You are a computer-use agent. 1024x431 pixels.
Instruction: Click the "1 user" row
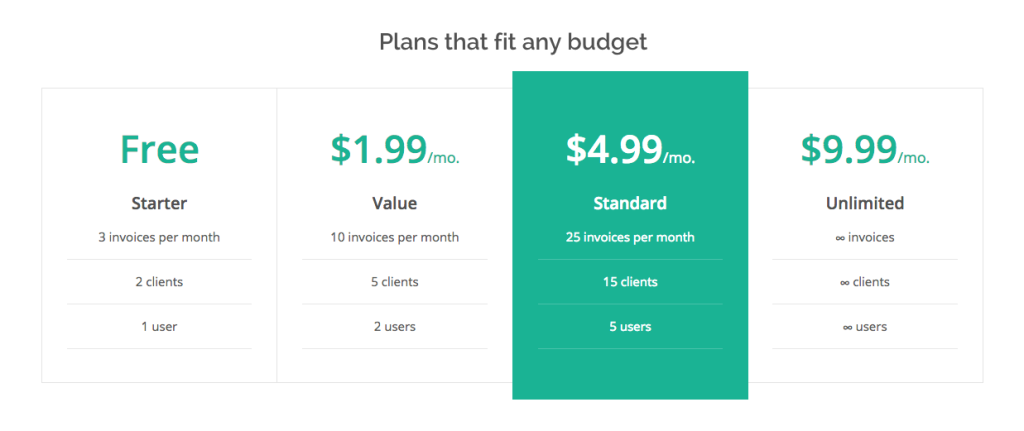[159, 327]
